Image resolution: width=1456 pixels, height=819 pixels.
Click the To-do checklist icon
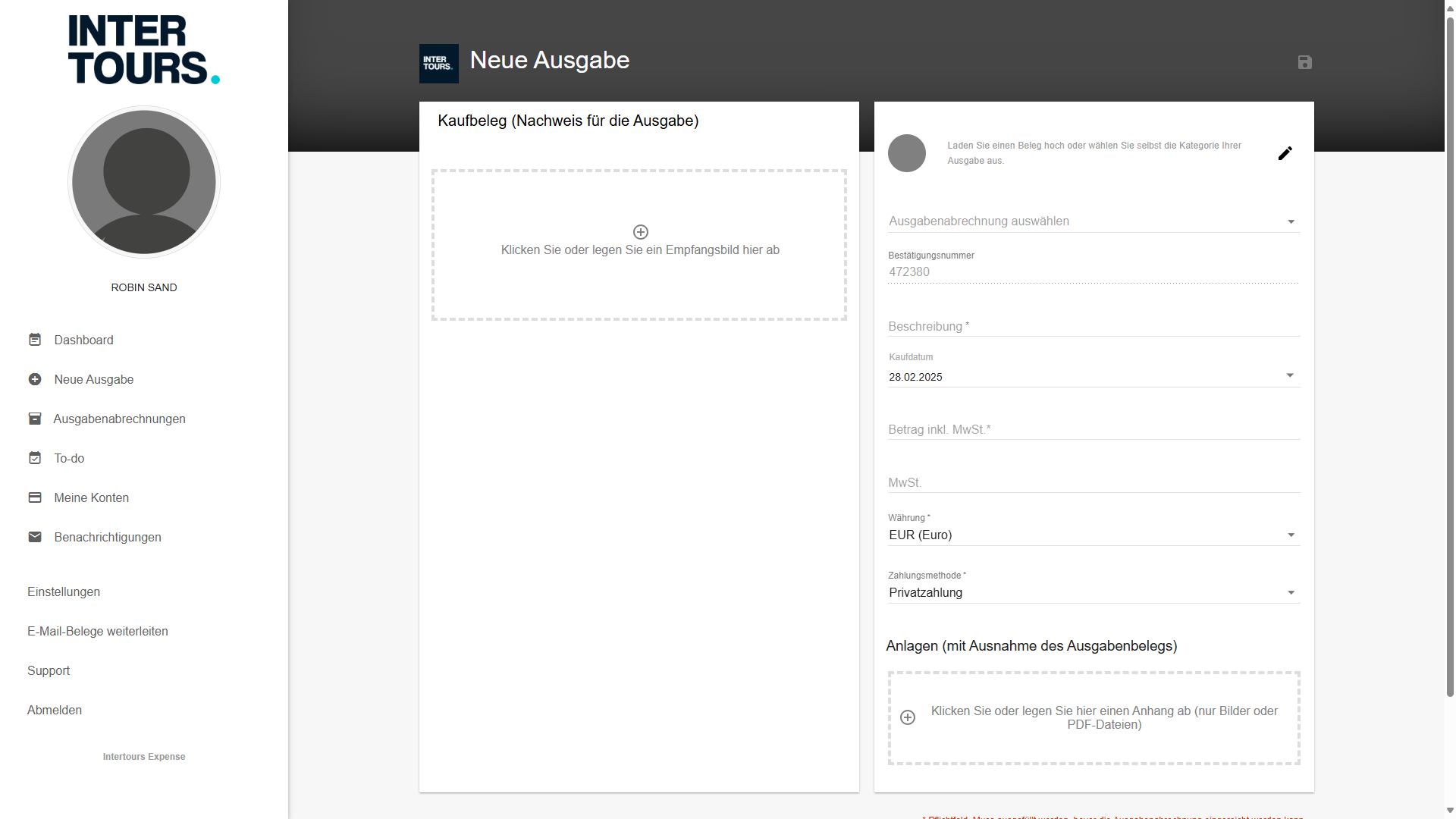(35, 458)
